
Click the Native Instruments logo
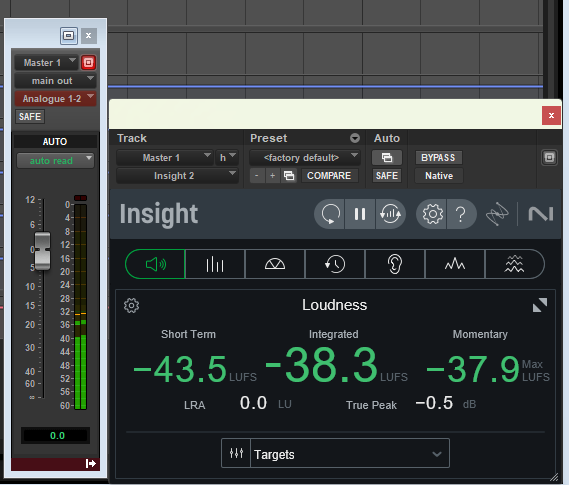tap(541, 214)
